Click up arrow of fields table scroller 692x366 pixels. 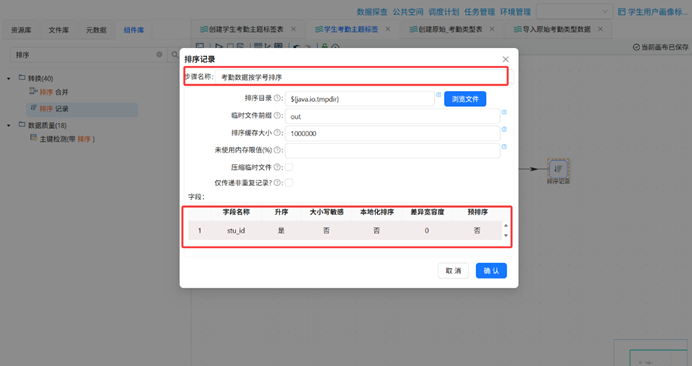(506, 226)
